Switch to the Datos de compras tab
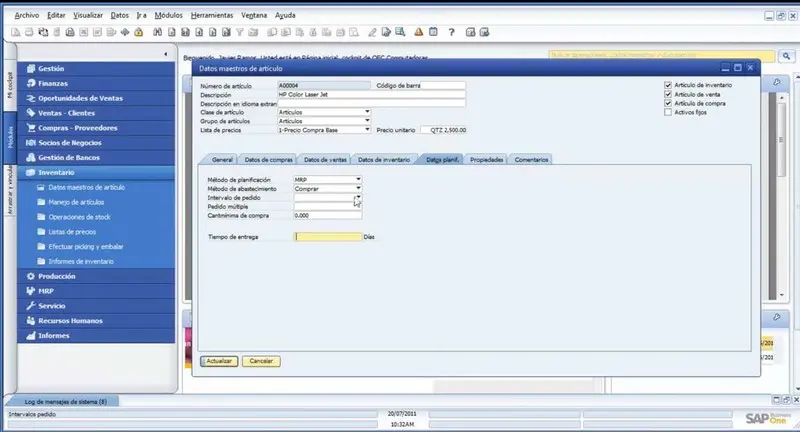This screenshot has height=432, width=800. pos(268,160)
